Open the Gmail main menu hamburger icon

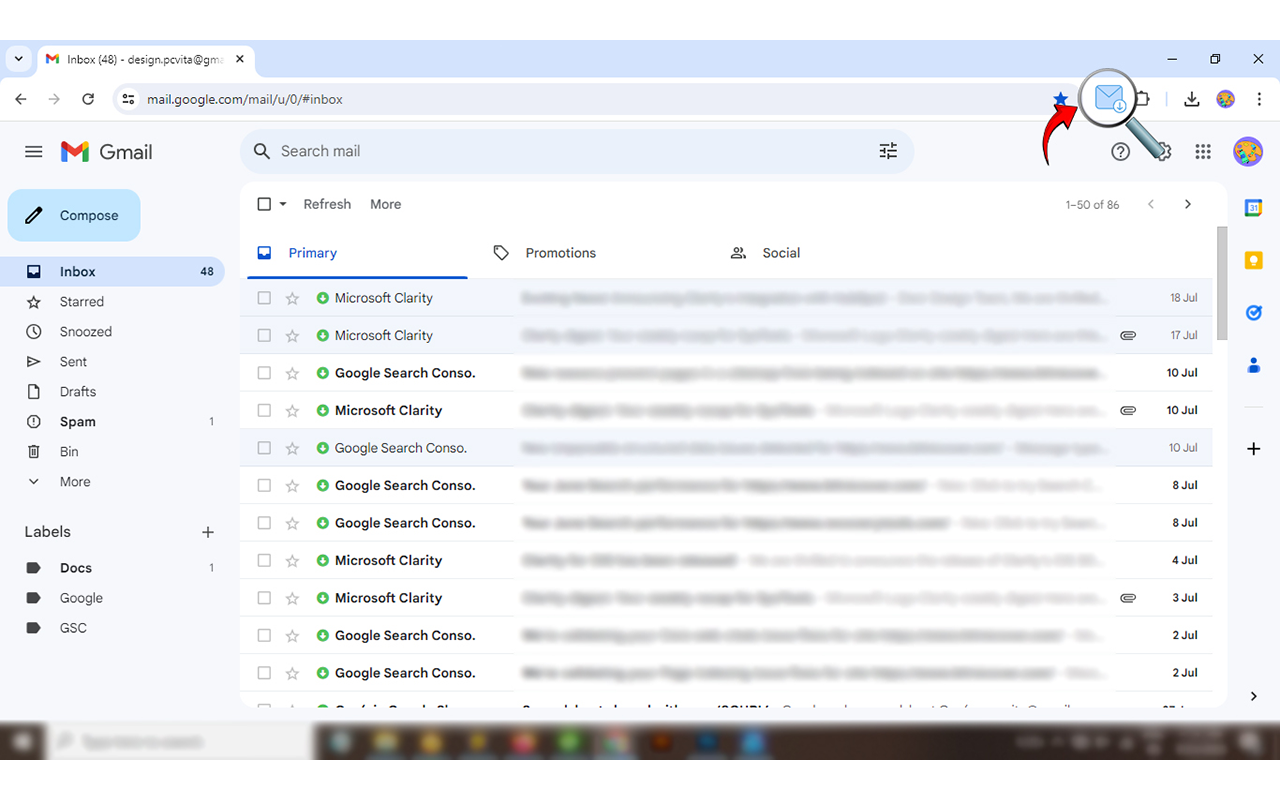(x=33, y=151)
